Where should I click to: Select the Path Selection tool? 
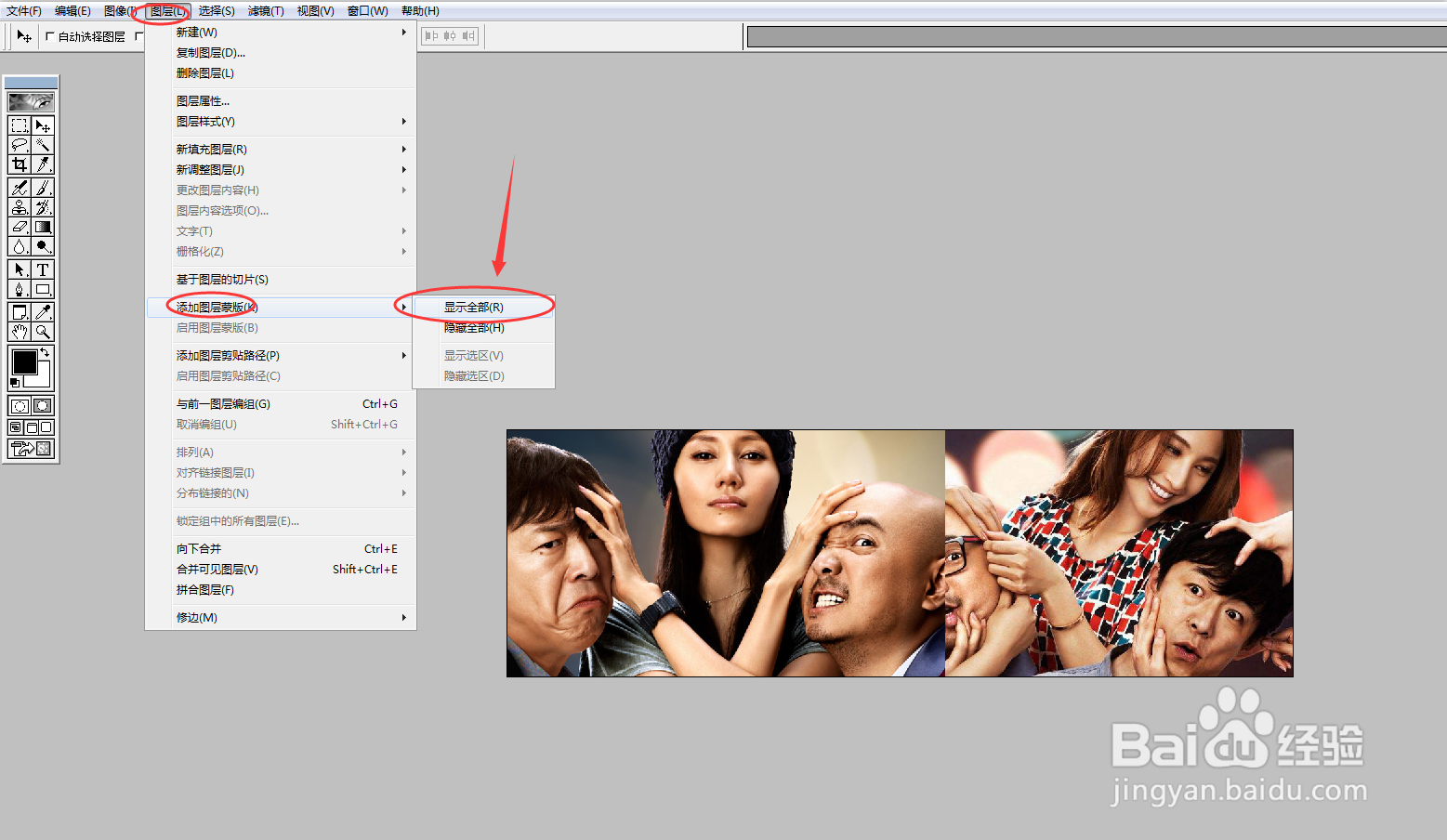click(20, 269)
